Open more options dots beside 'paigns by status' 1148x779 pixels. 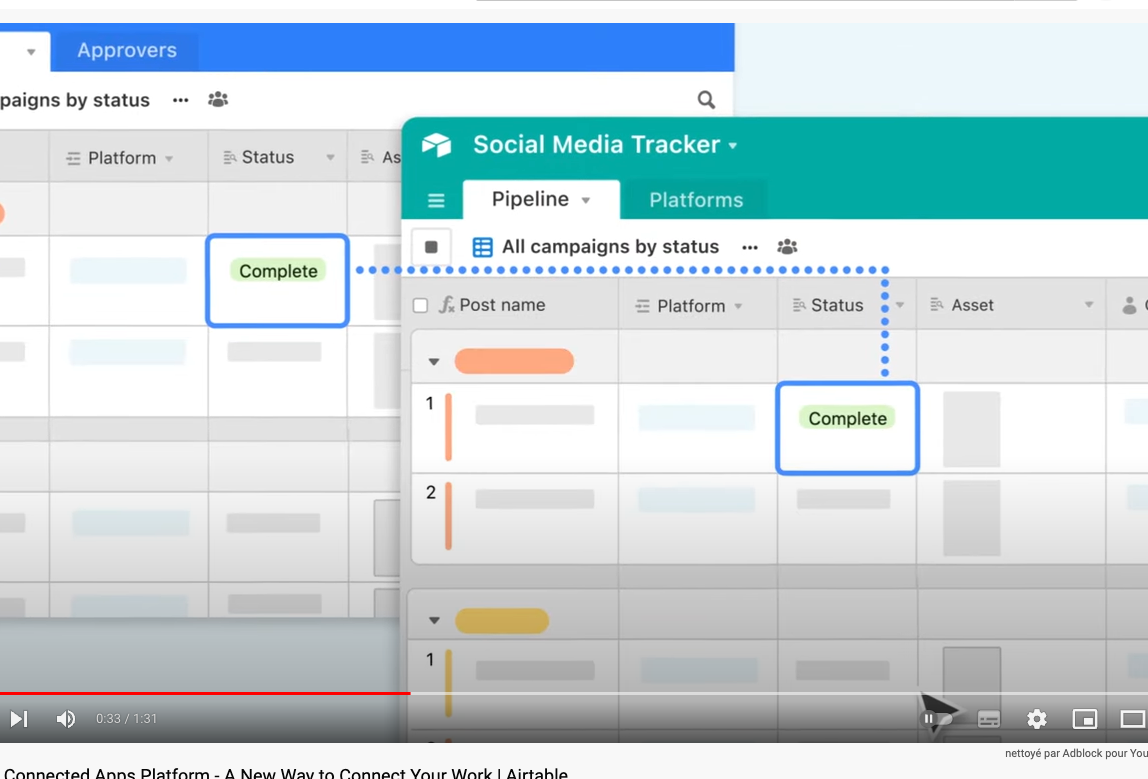click(x=180, y=100)
